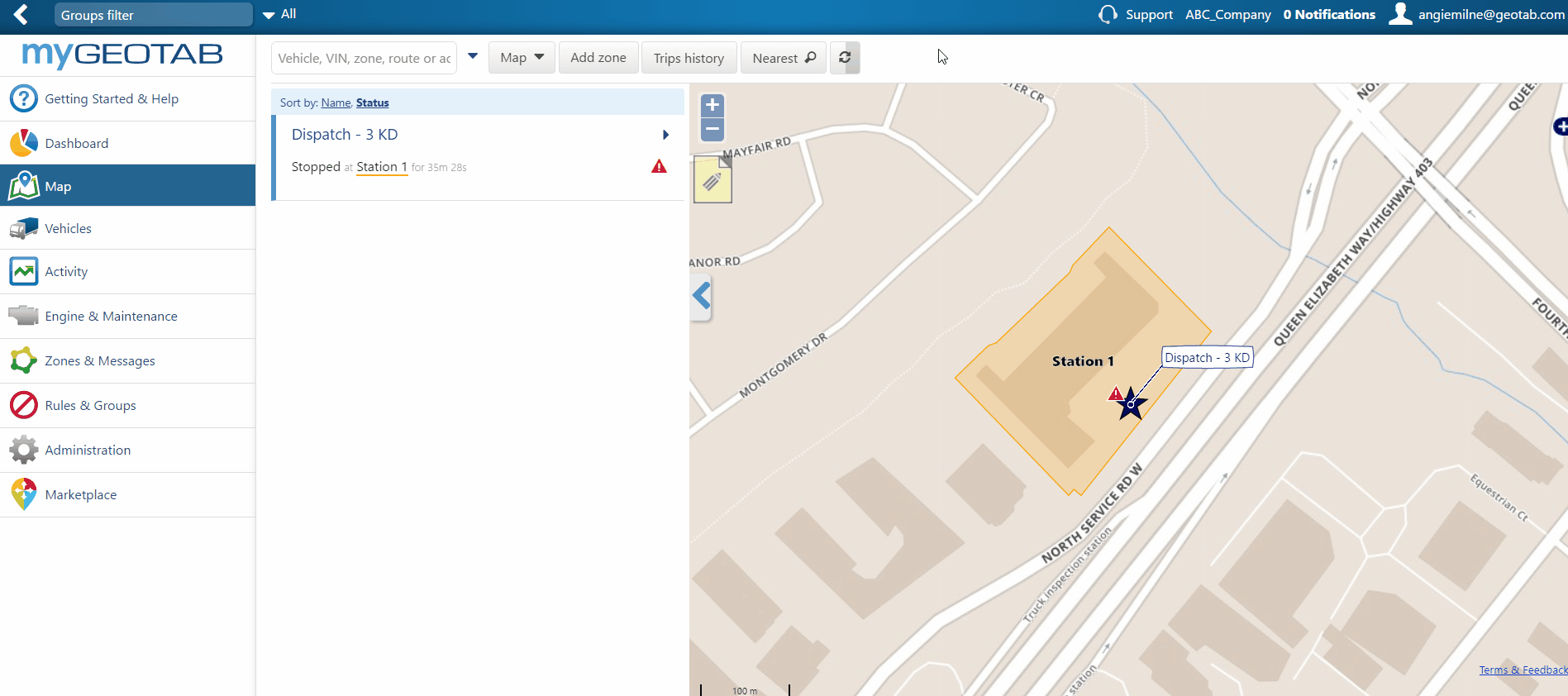This screenshot has height=696, width=1568.
Task: Select the Map menu item in the sidebar
Action: pos(127,186)
